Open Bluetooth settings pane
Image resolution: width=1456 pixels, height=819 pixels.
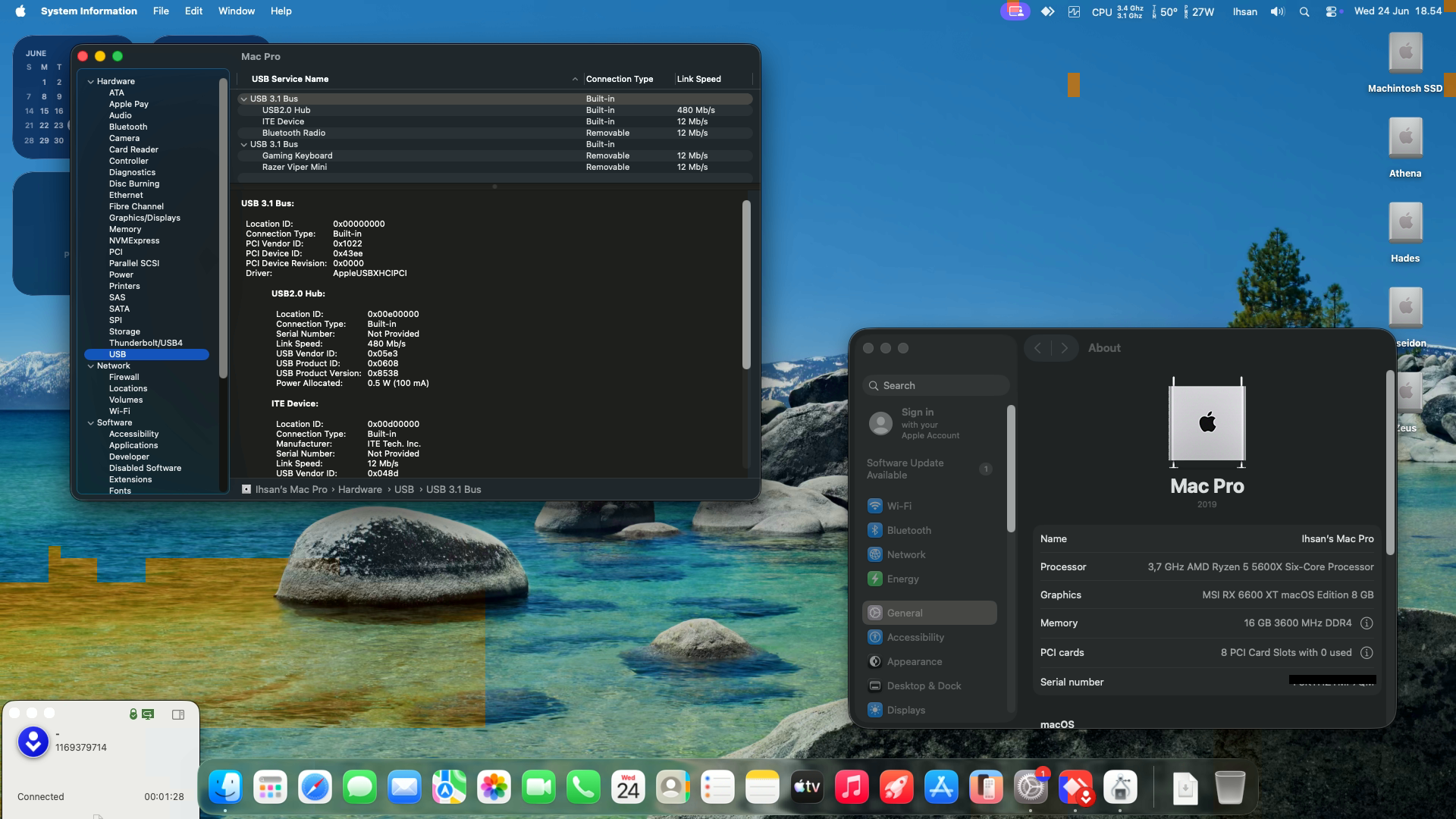click(x=930, y=530)
